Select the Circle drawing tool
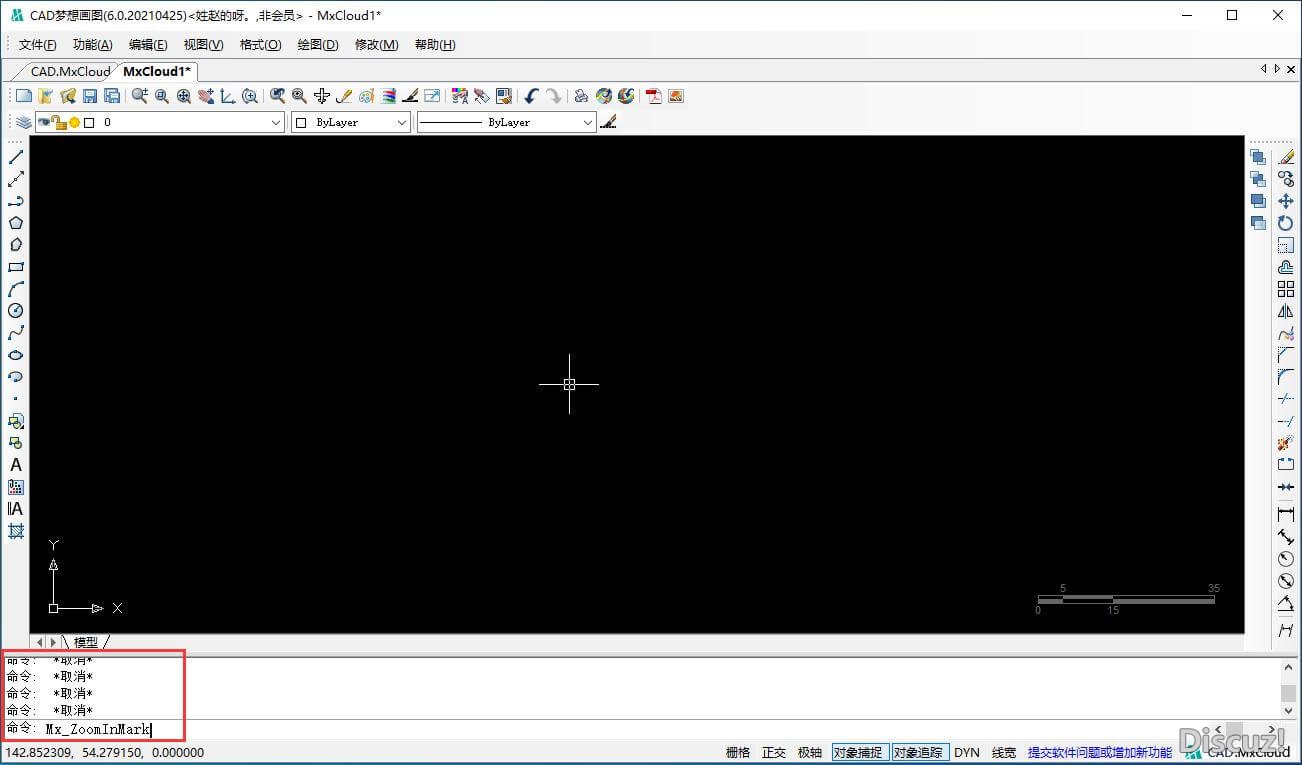 pyautogui.click(x=16, y=311)
